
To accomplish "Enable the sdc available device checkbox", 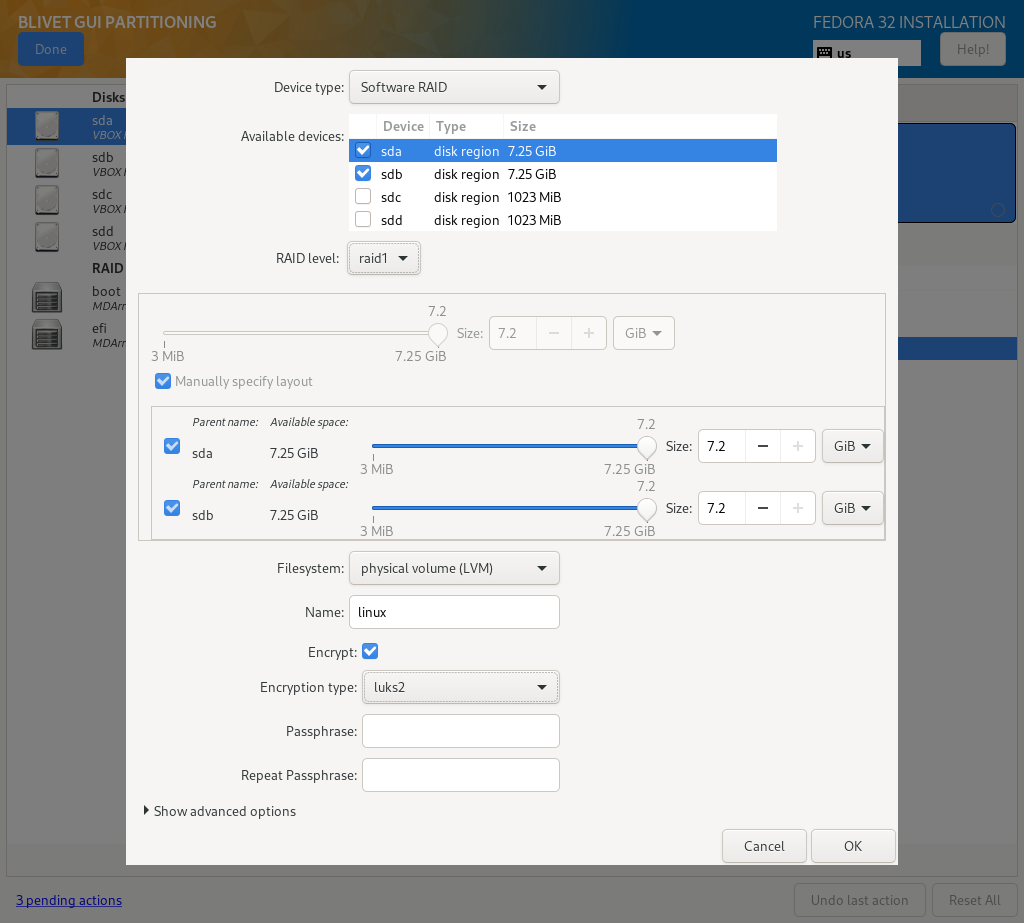I will (x=363, y=197).
